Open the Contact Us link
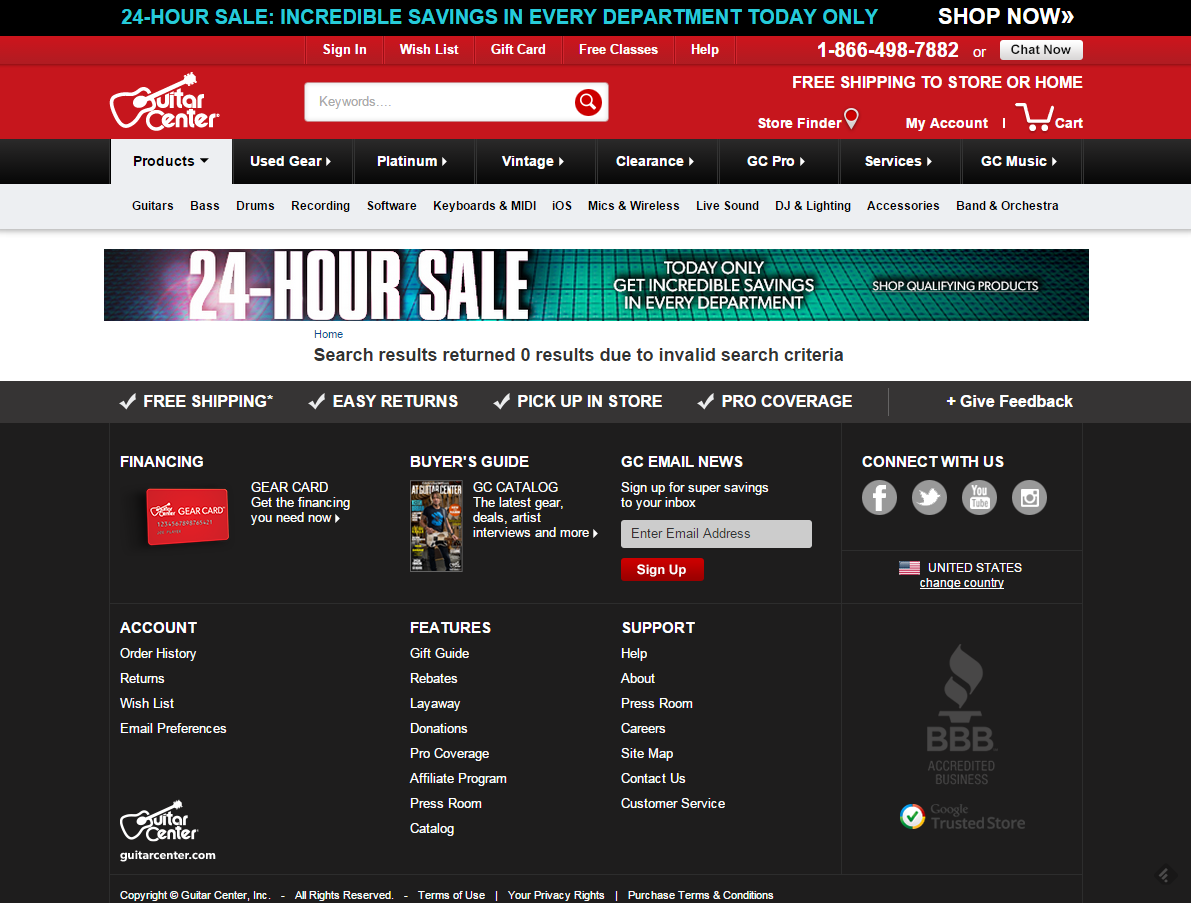Image resolution: width=1191 pixels, height=903 pixels. 653,778
